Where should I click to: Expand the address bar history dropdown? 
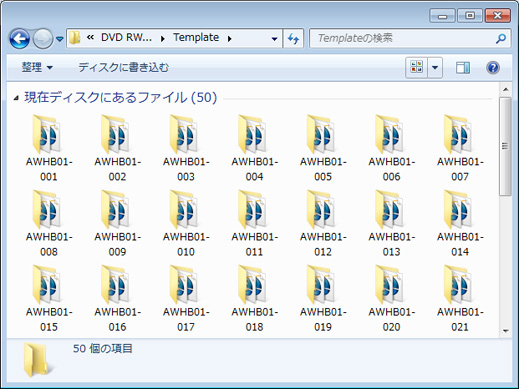[274, 39]
